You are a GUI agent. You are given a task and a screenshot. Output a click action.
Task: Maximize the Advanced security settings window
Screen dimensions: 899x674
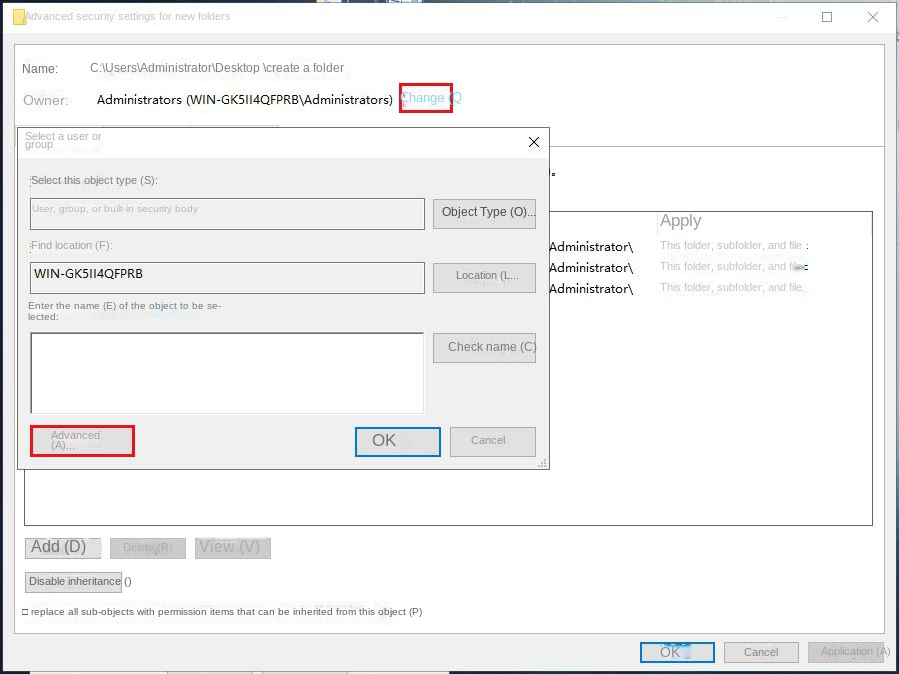827,17
